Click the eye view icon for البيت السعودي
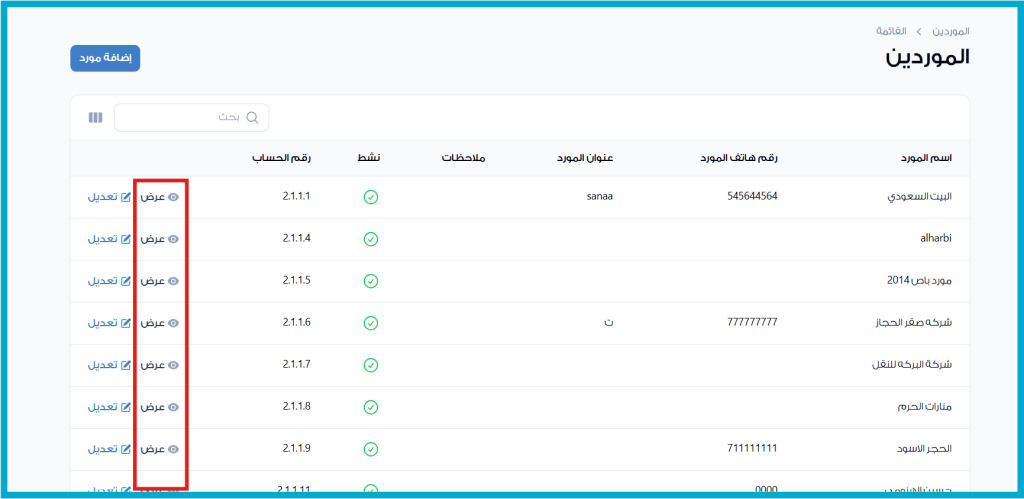The image size is (1024, 499). (x=173, y=197)
